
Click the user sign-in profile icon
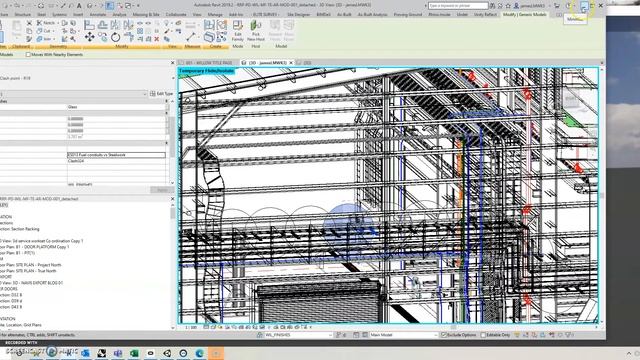point(517,6)
